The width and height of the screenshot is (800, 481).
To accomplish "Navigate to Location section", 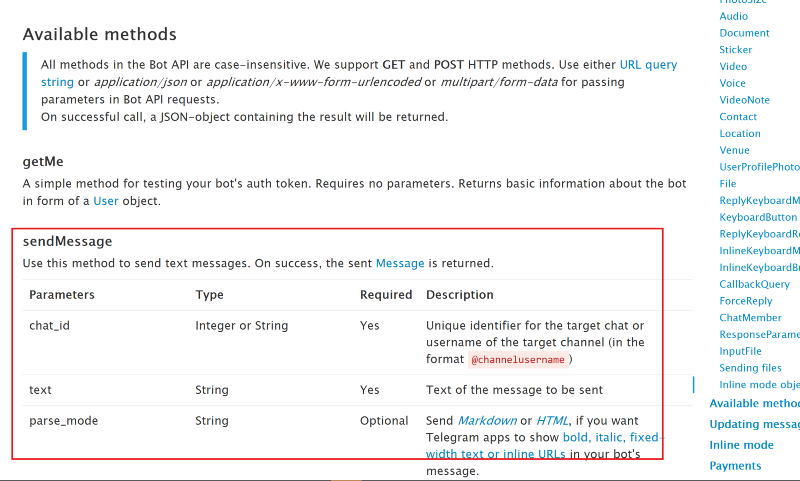I will click(x=740, y=134).
